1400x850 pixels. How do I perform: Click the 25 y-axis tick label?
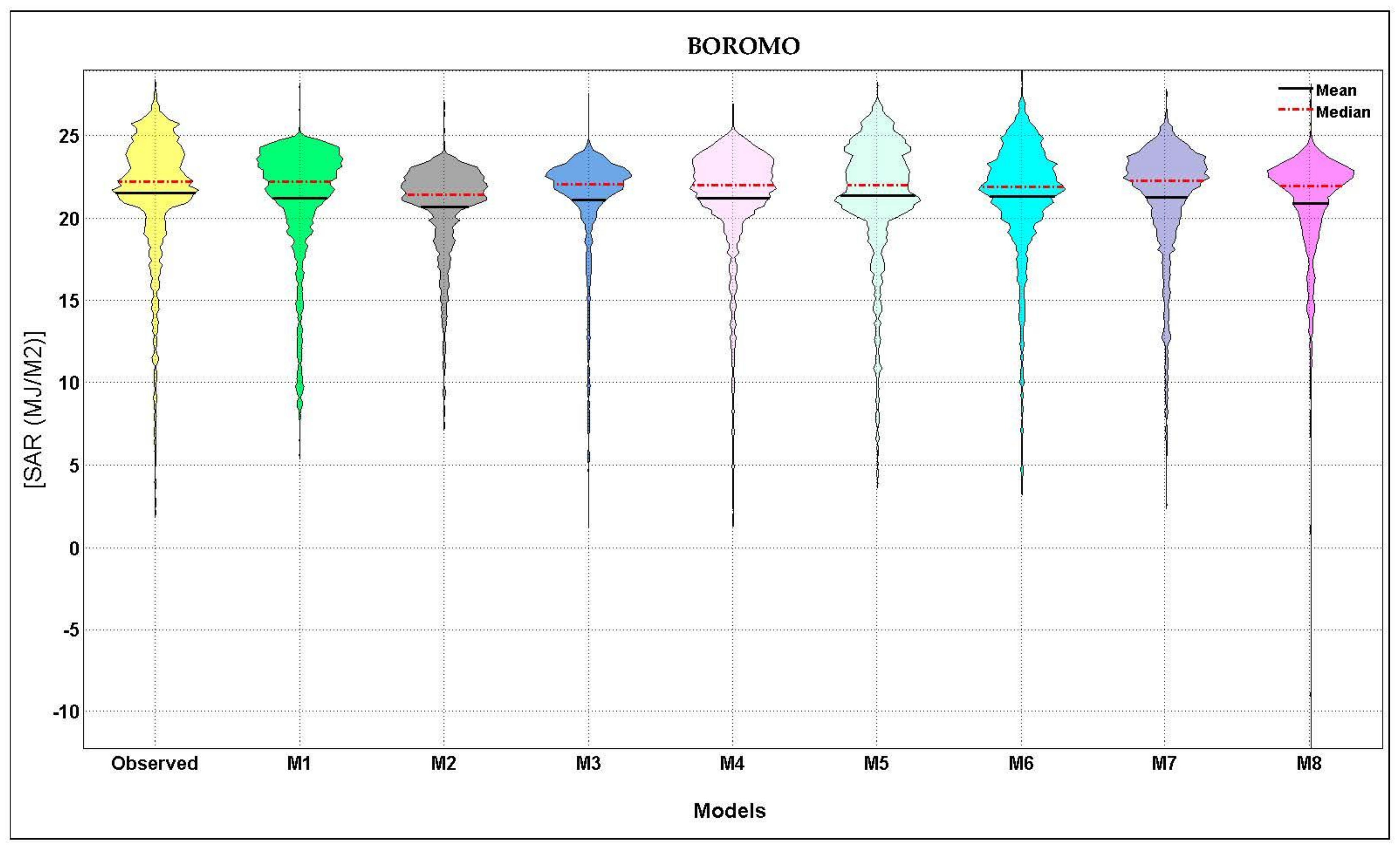click(x=69, y=137)
